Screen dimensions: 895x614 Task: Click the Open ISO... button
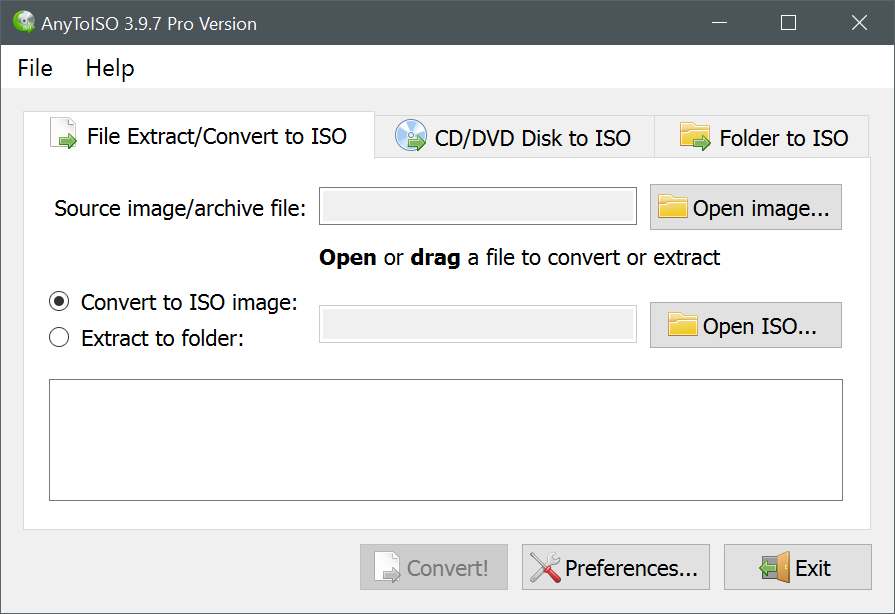coord(745,325)
